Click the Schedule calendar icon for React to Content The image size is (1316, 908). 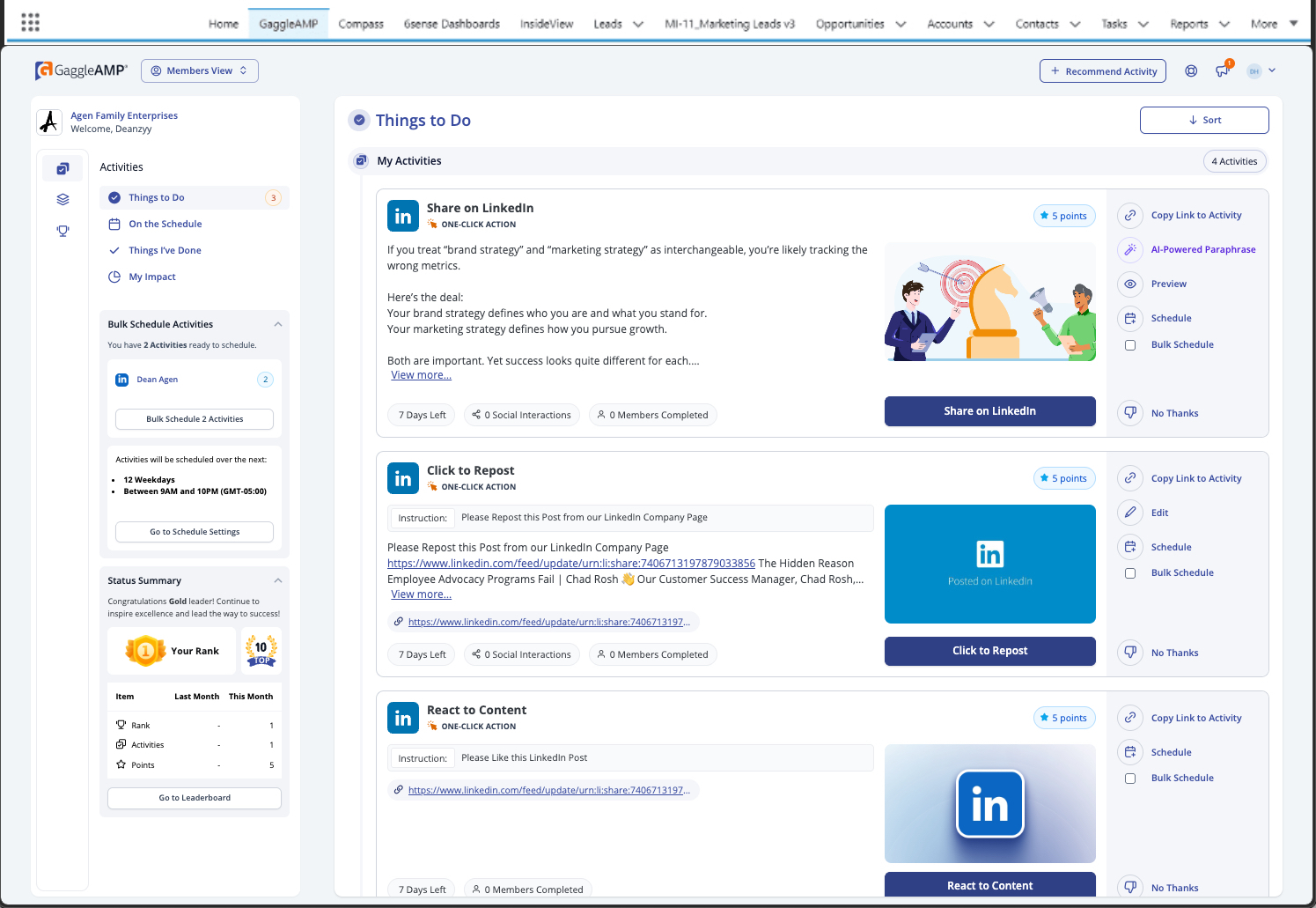[1130, 752]
